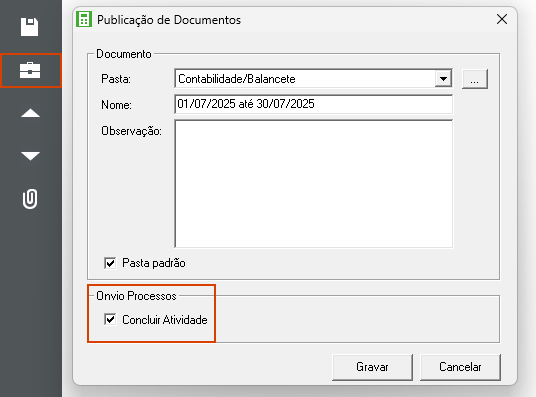The height and width of the screenshot is (397, 536).
Task: Uncheck the Pasta padrão checkbox
Action: pos(110,263)
